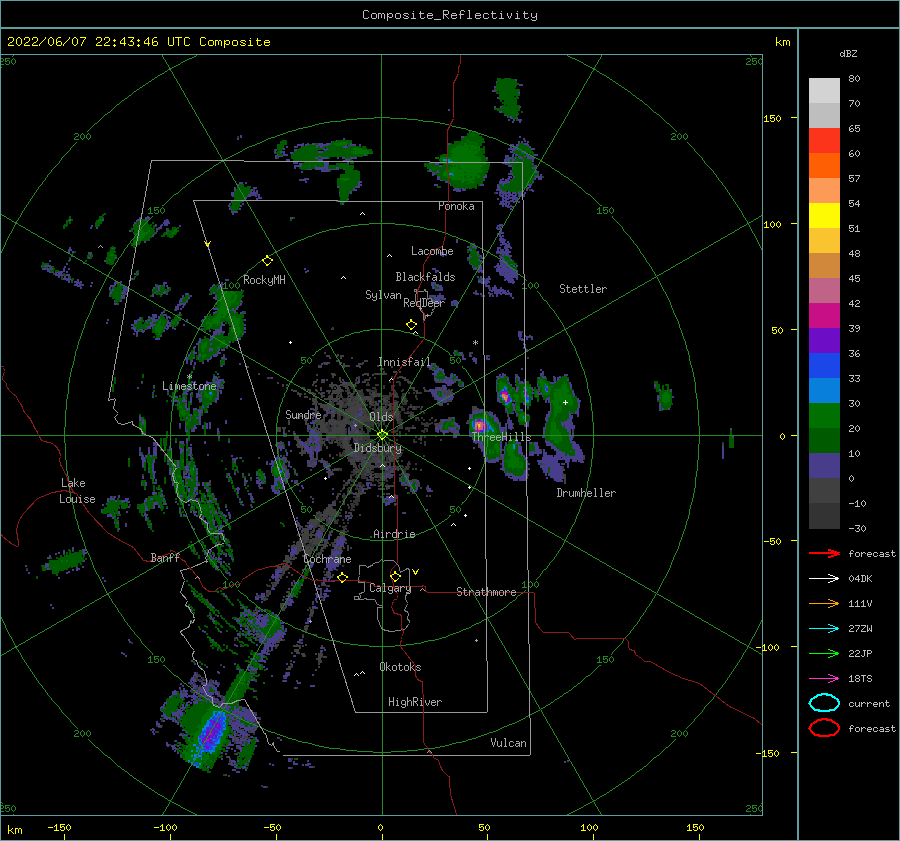
Task: Click the white plus marker in the echo above Drumheller
Action: 565,402
